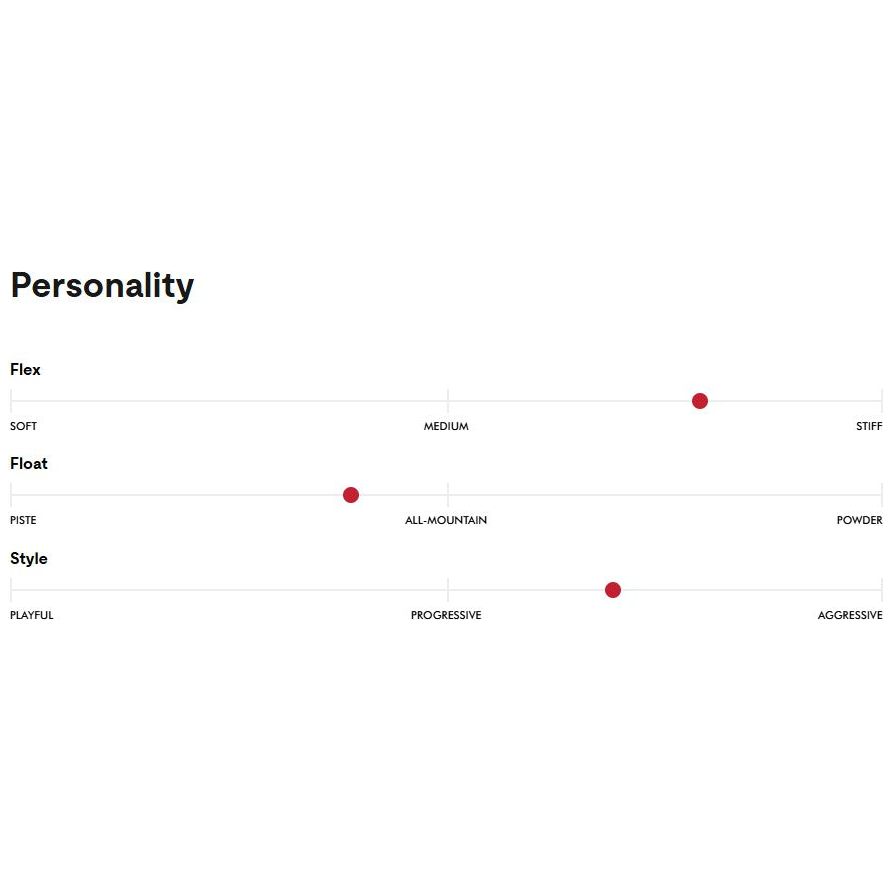Click the SOFT label under Flex
The image size is (892, 892).
click(x=24, y=426)
